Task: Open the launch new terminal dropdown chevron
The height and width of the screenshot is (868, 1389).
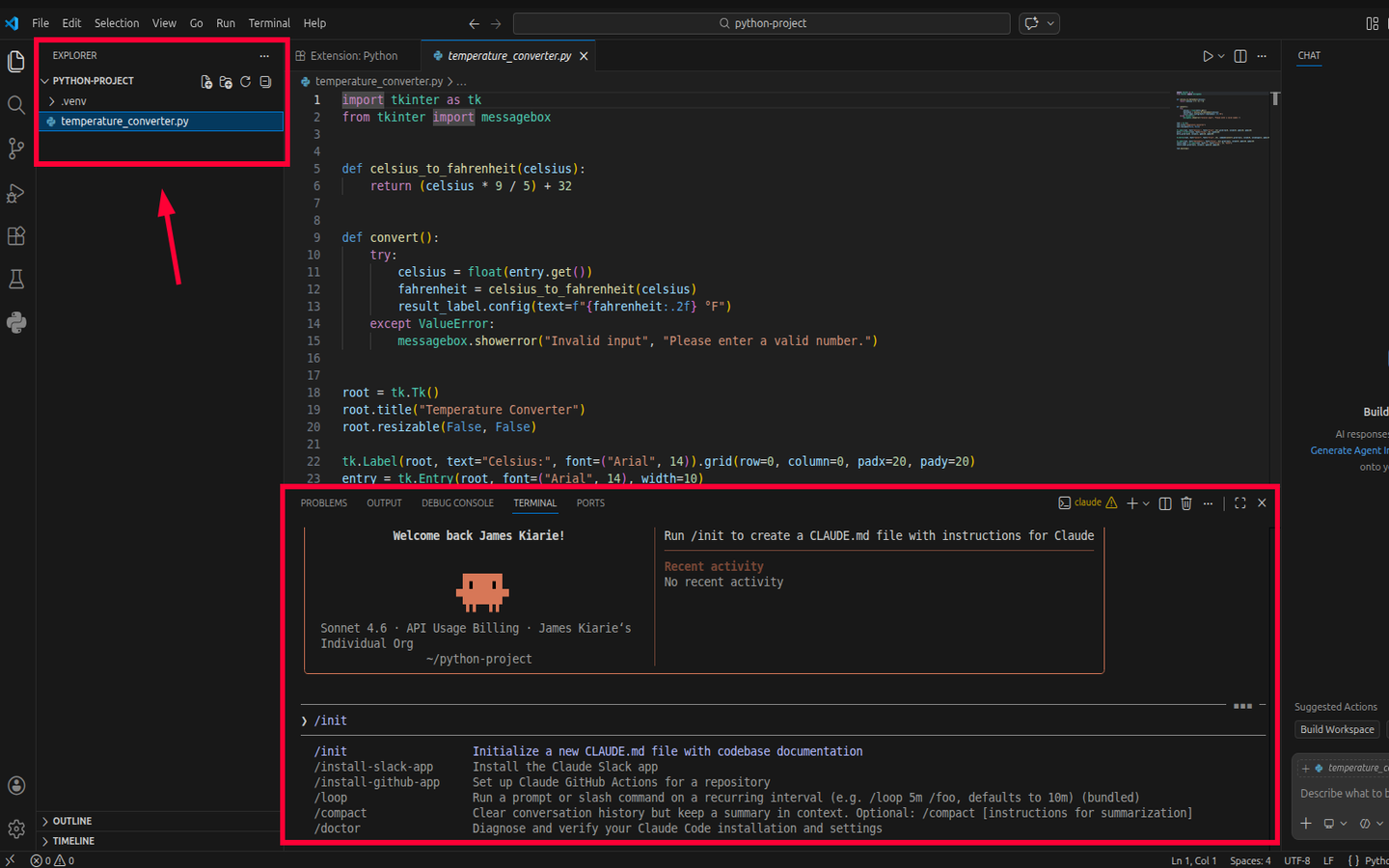Action: point(1148,502)
